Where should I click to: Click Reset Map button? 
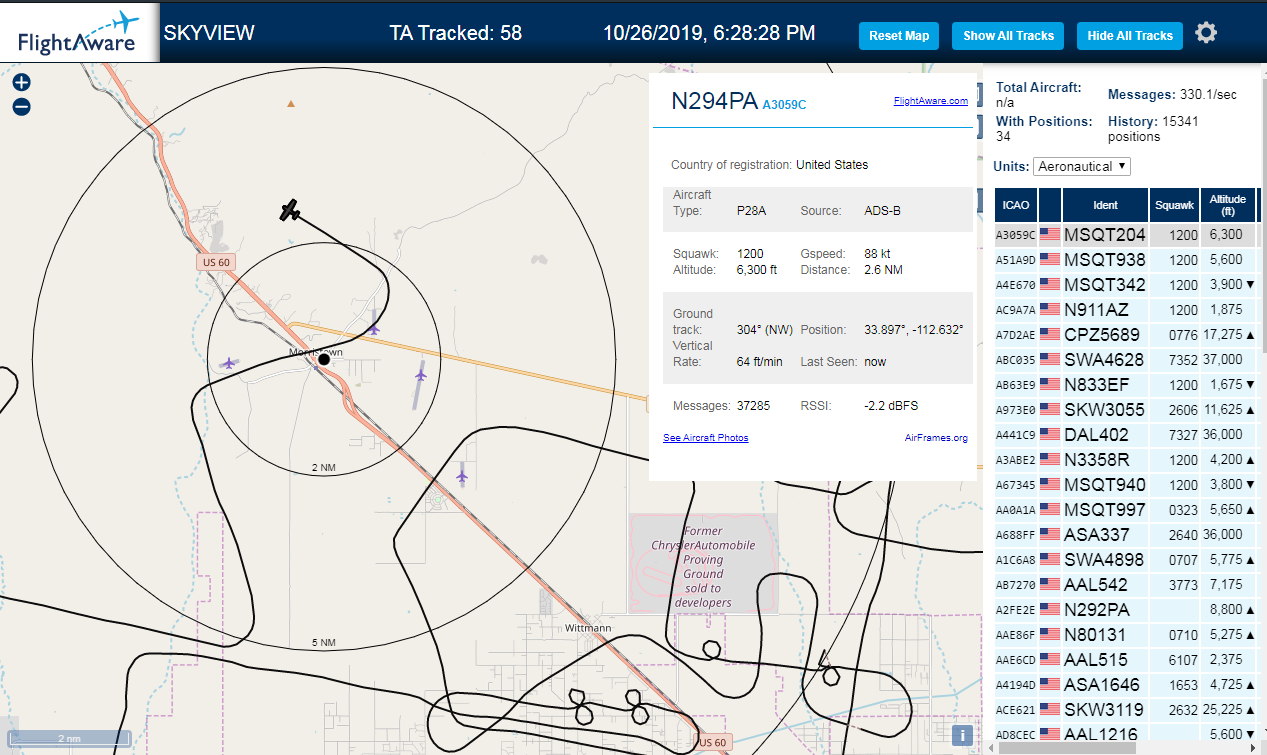(899, 36)
